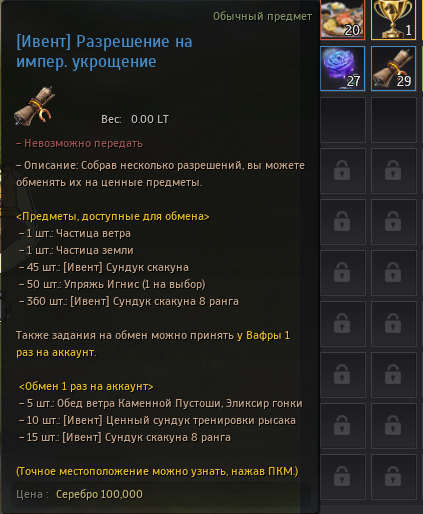The image size is (423, 514).
Task: Click the first empty slot below the blue rose
Action: pos(343,120)
